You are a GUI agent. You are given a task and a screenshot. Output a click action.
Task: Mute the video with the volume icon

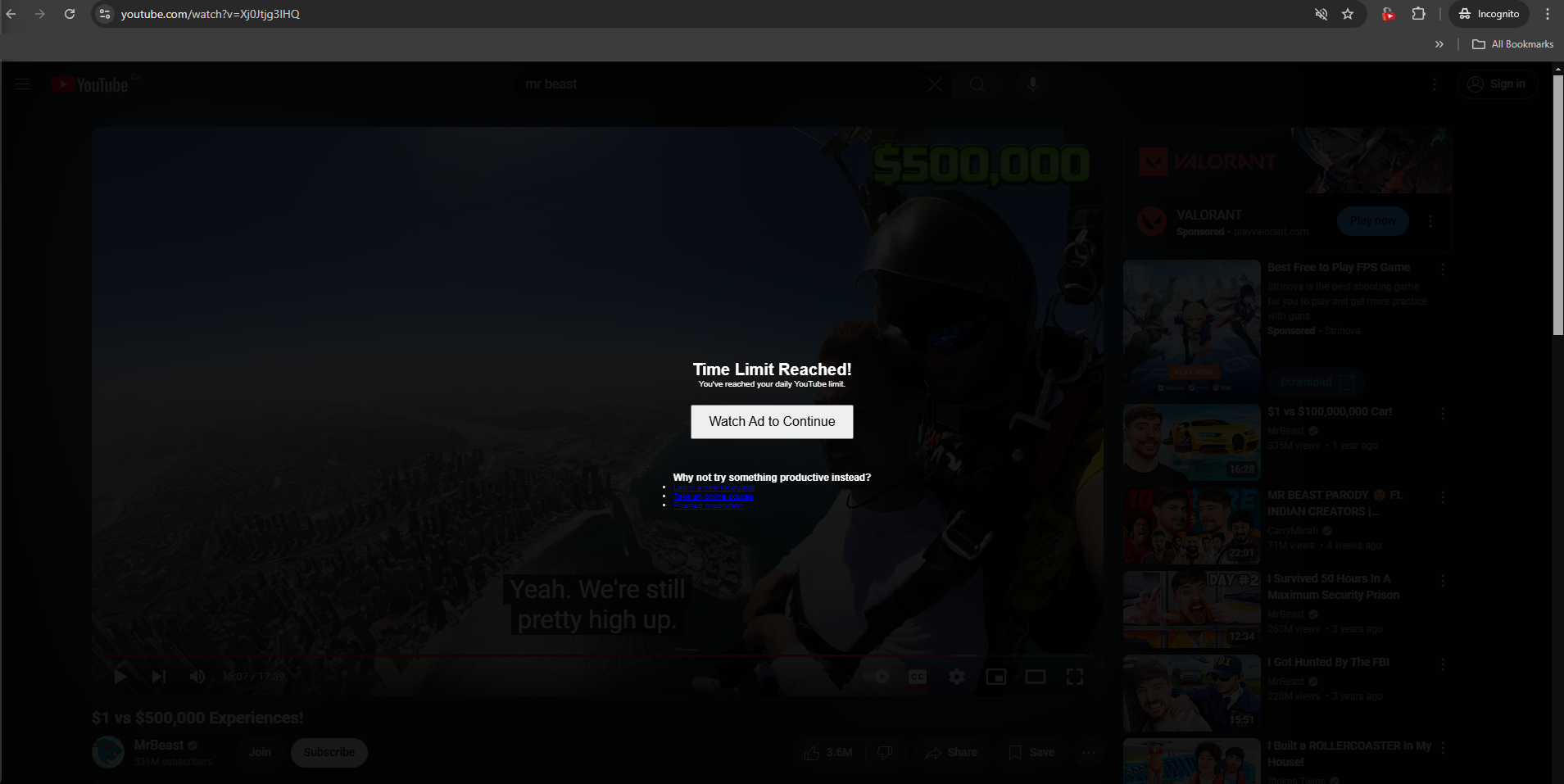(x=196, y=676)
